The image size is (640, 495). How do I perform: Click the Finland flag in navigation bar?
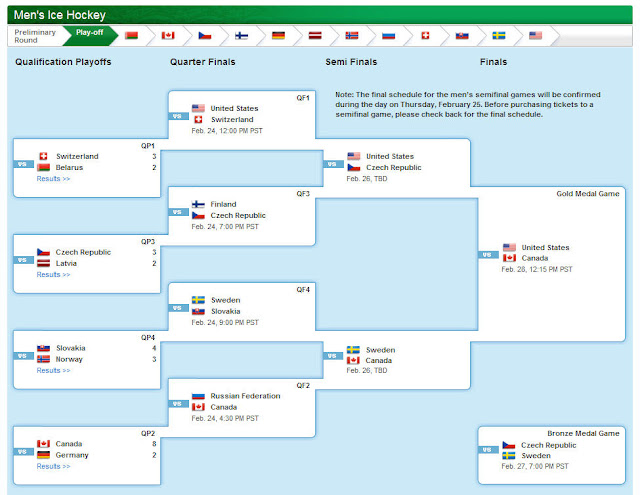pos(241,35)
